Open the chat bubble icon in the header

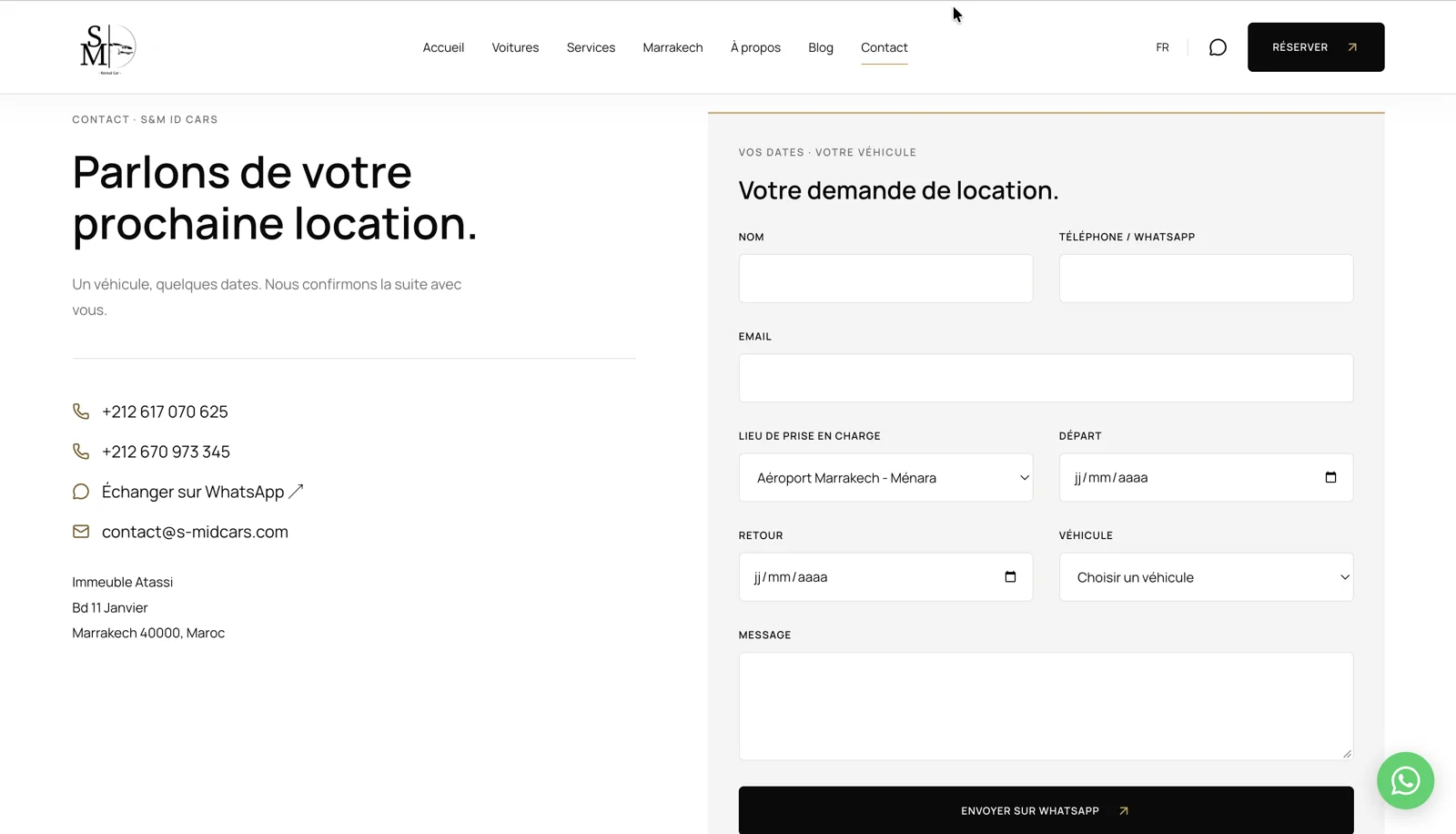point(1218,47)
